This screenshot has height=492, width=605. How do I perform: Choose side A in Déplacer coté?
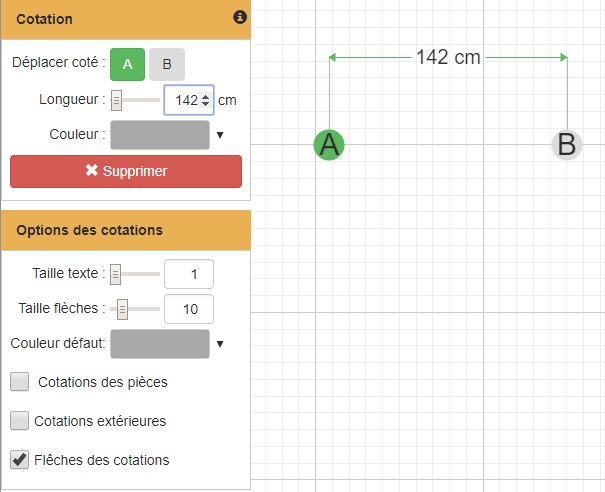(127, 64)
